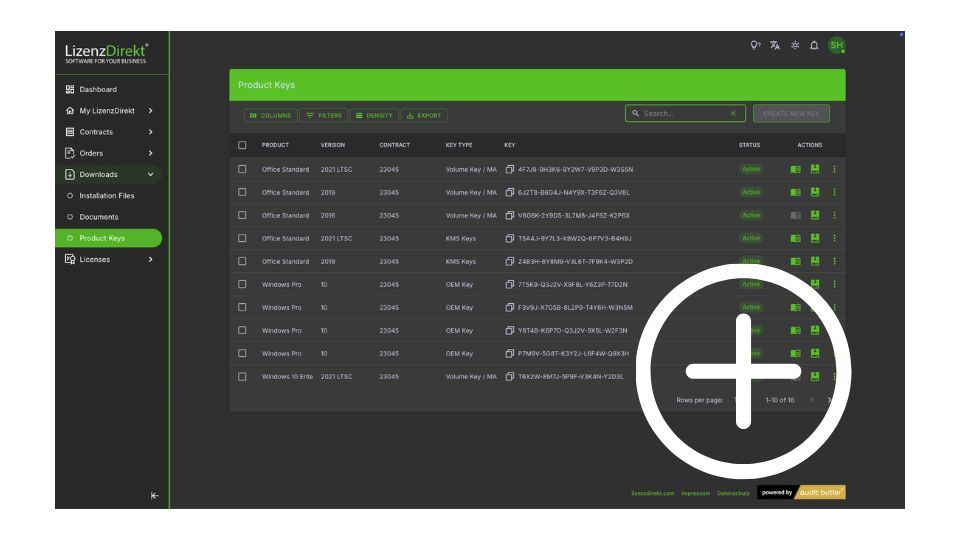This screenshot has height=540, width=960.
Task: Check the Office Standard 2016 row checkbox
Action: (242, 215)
